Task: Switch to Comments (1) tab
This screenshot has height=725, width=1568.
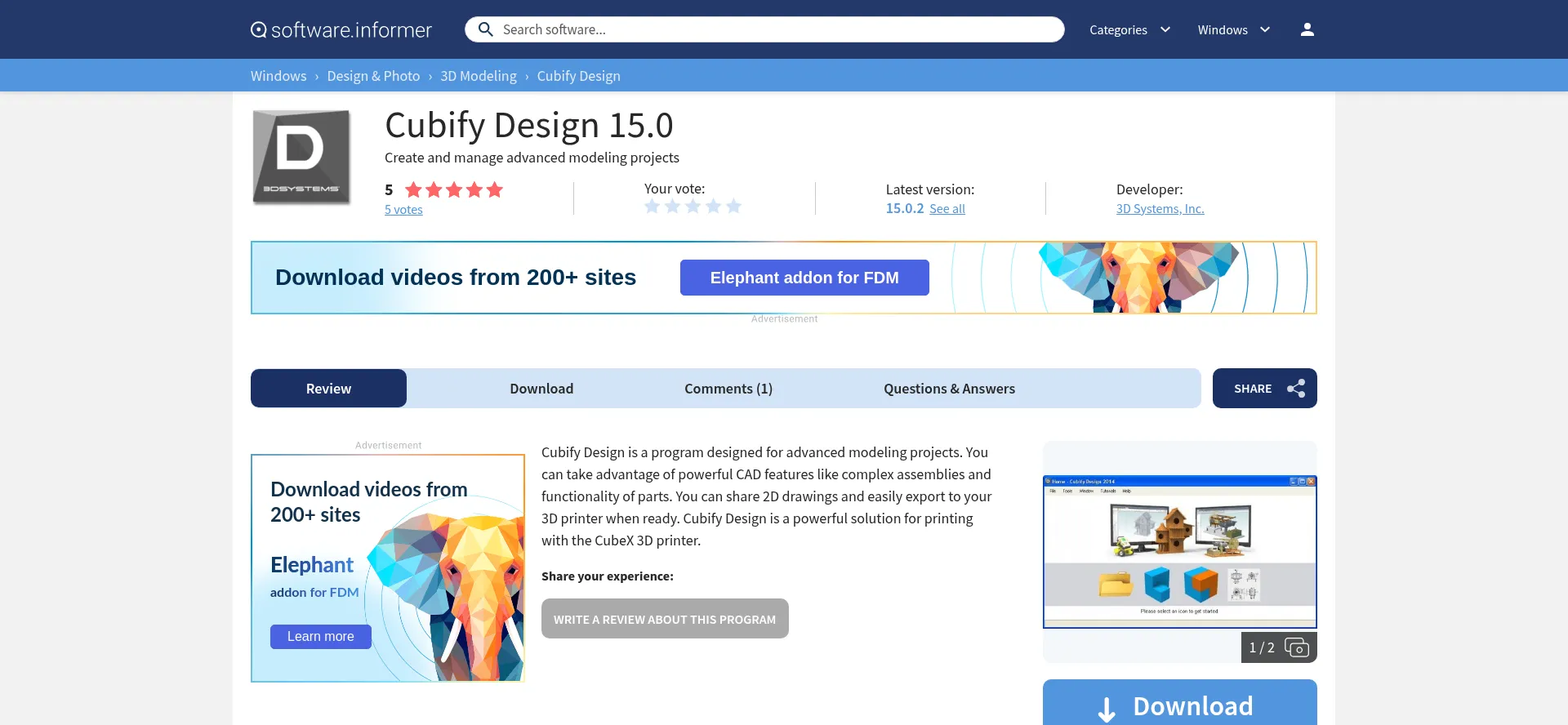Action: [x=728, y=389]
